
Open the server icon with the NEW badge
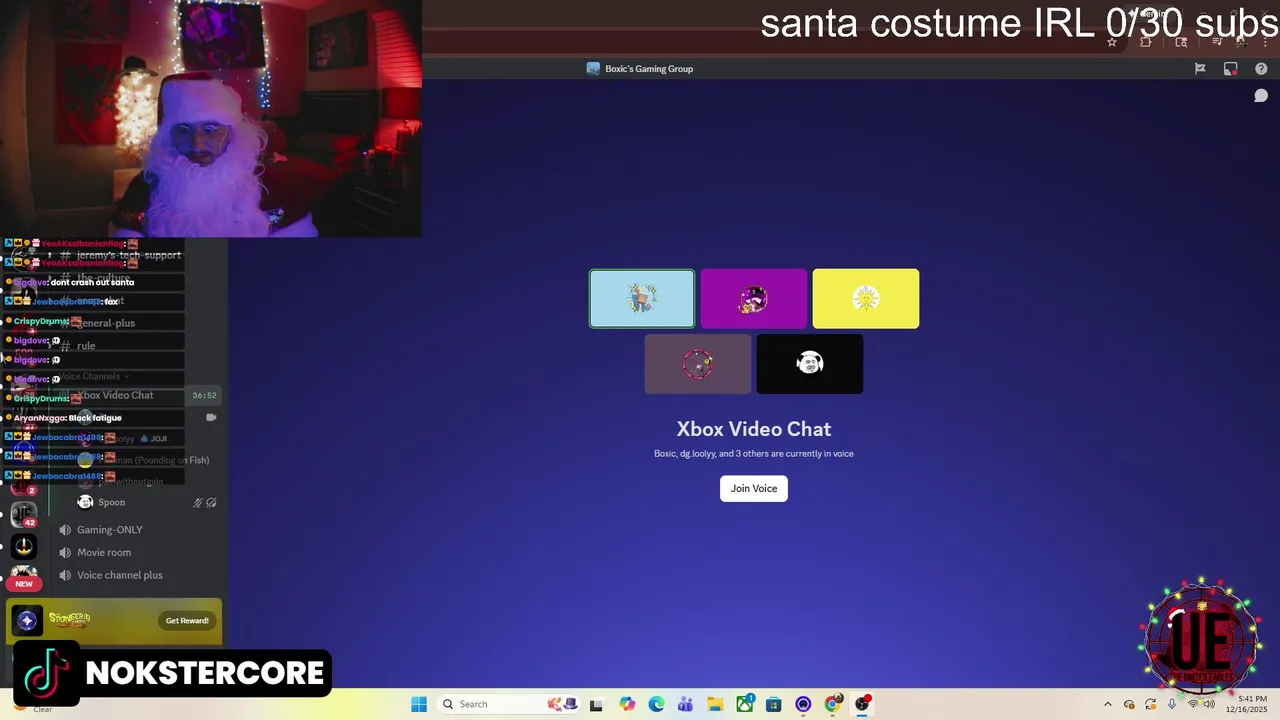(x=24, y=577)
